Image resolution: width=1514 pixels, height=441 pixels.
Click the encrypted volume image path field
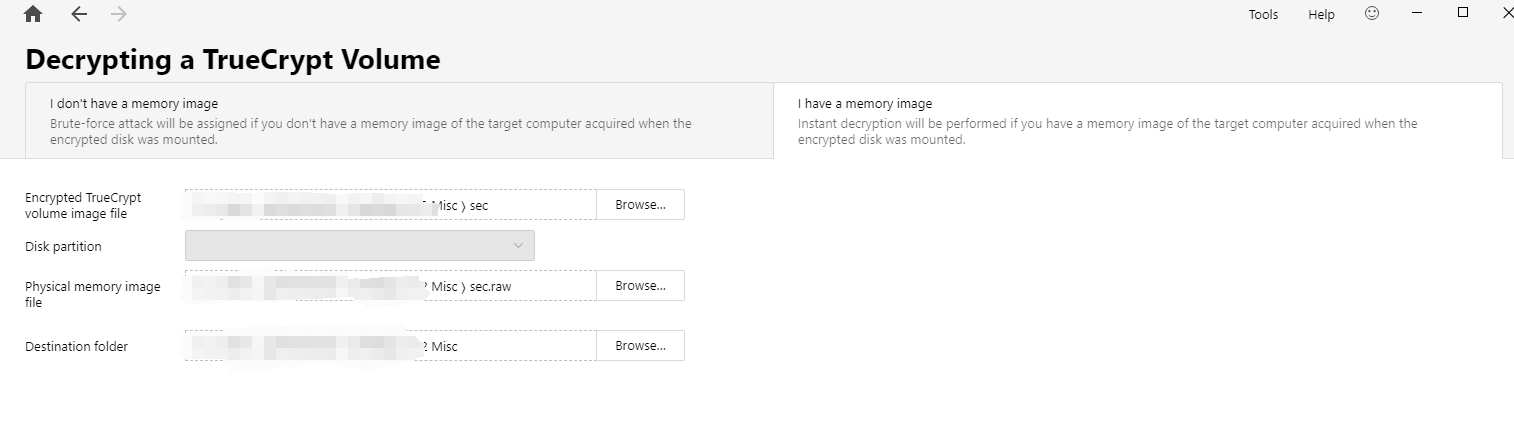coord(390,205)
